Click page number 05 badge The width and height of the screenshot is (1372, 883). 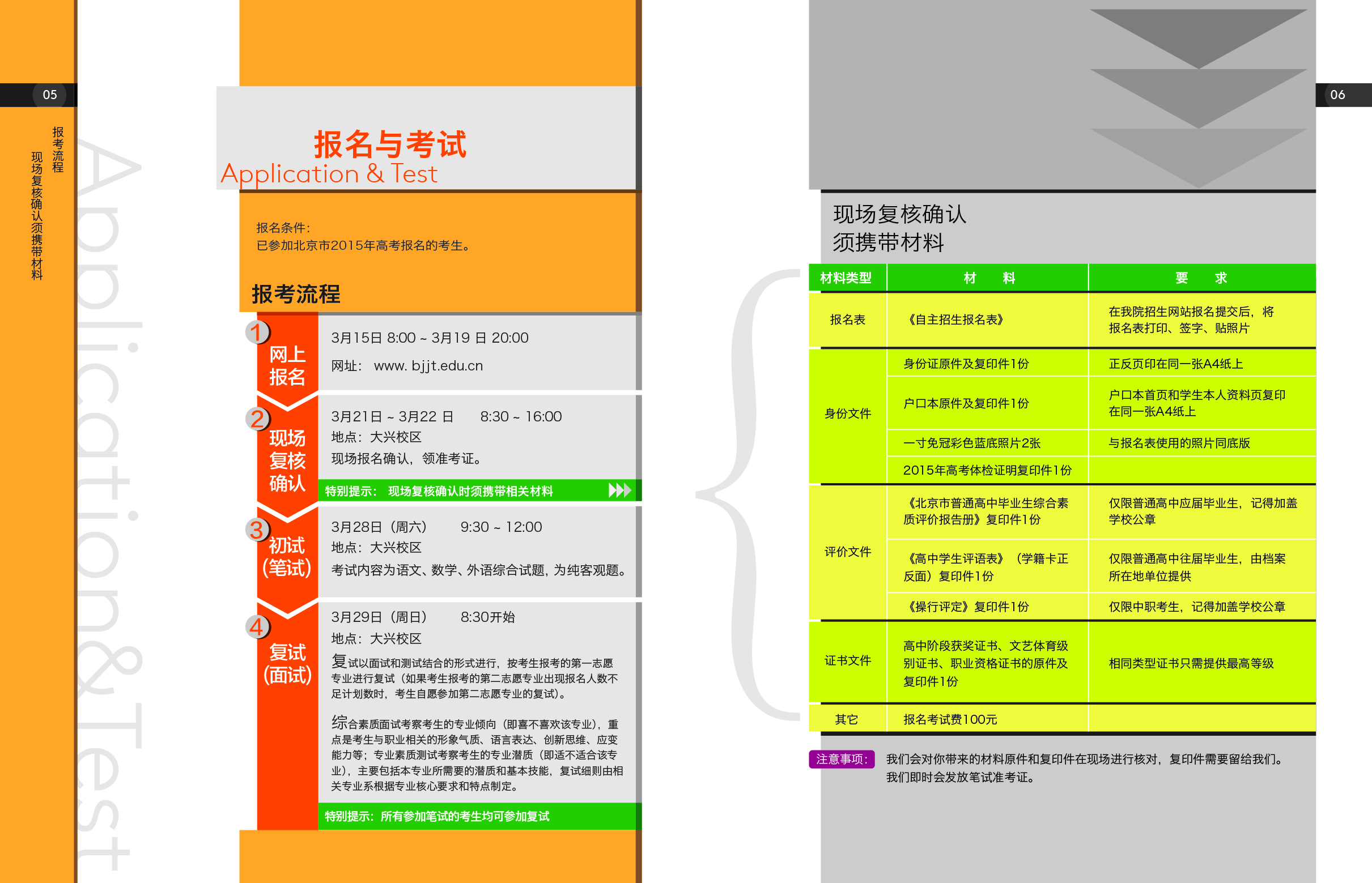click(x=50, y=95)
